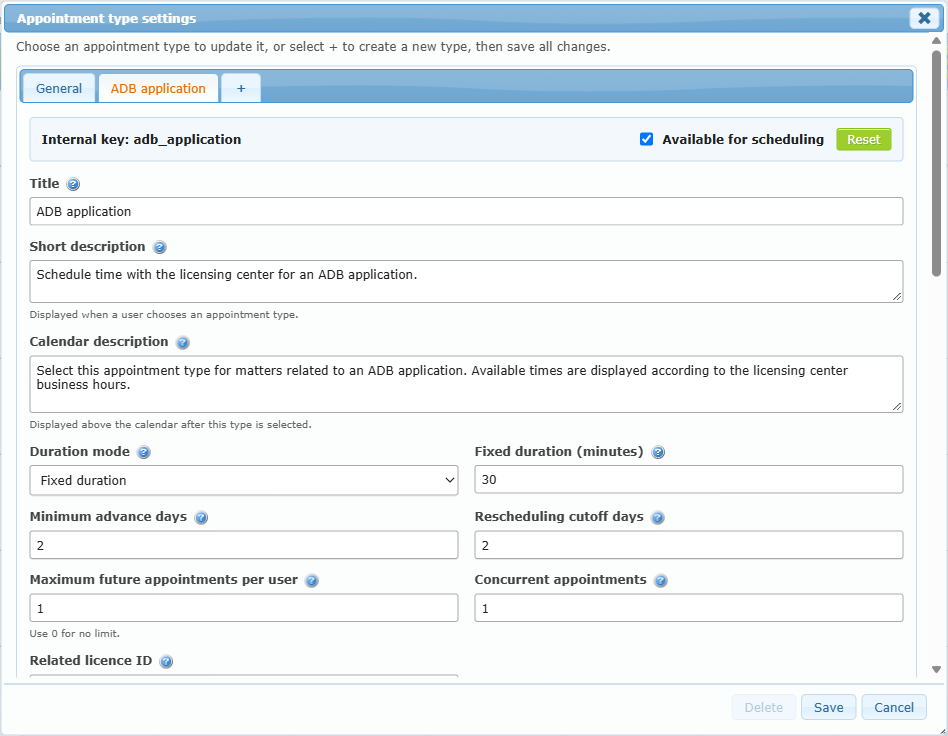948x736 pixels.
Task: Focus the Maximum future appointments per user field
Action: [x=244, y=608]
